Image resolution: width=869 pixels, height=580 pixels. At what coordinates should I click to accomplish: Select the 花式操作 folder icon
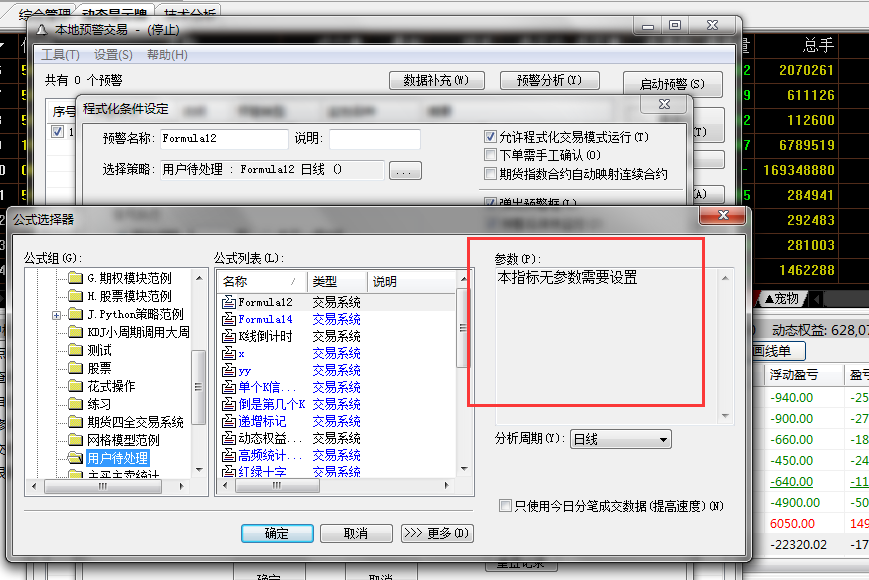75,386
